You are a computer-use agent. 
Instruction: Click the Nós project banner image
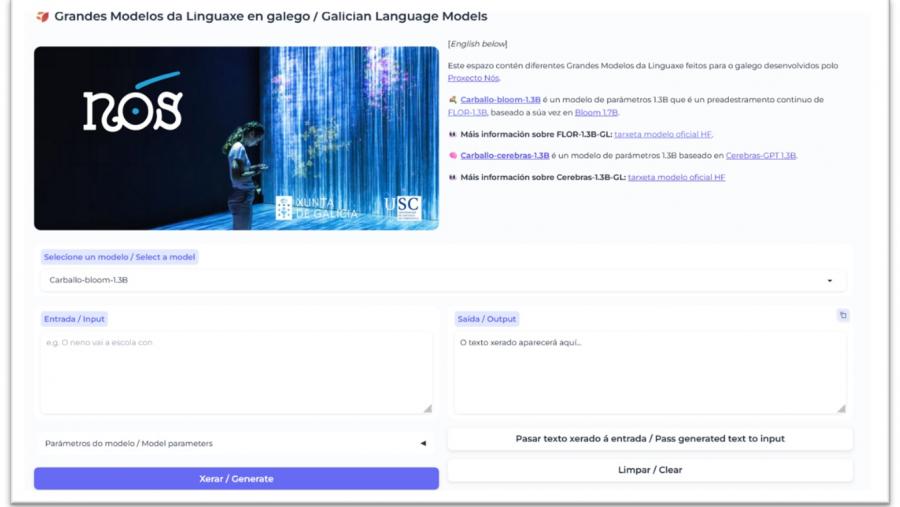click(236, 138)
